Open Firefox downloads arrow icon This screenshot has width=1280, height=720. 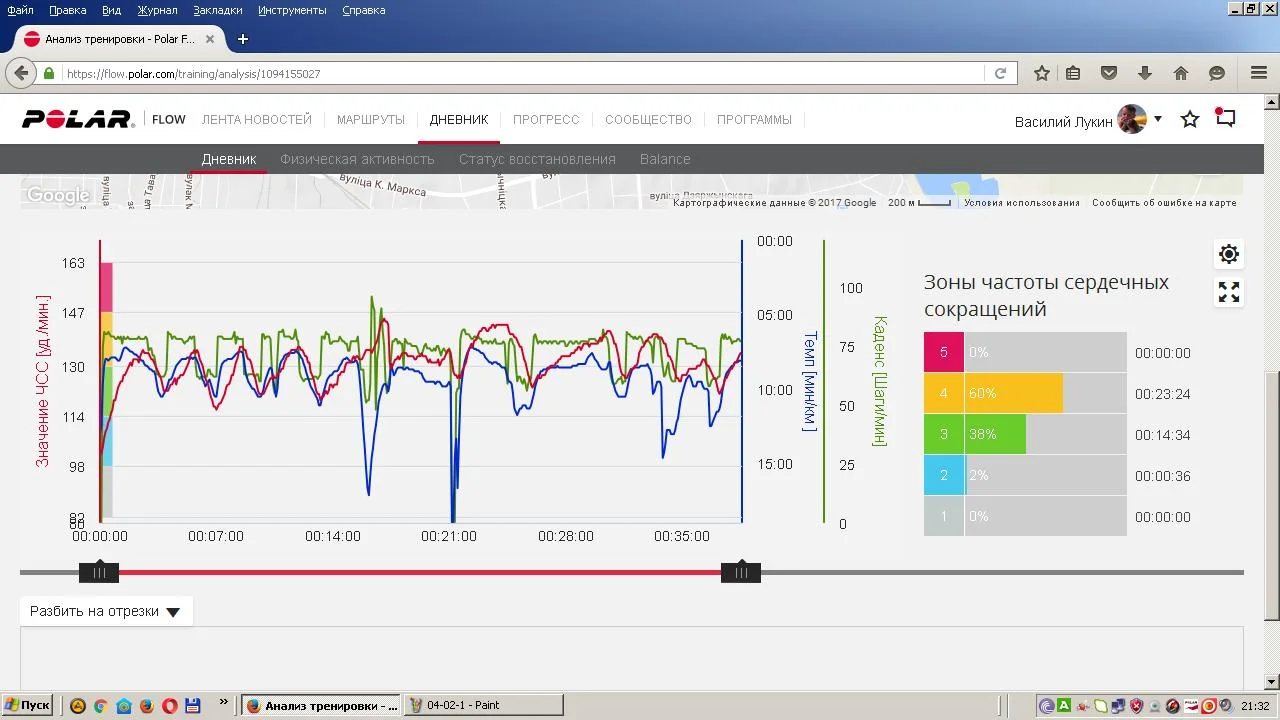[1145, 73]
